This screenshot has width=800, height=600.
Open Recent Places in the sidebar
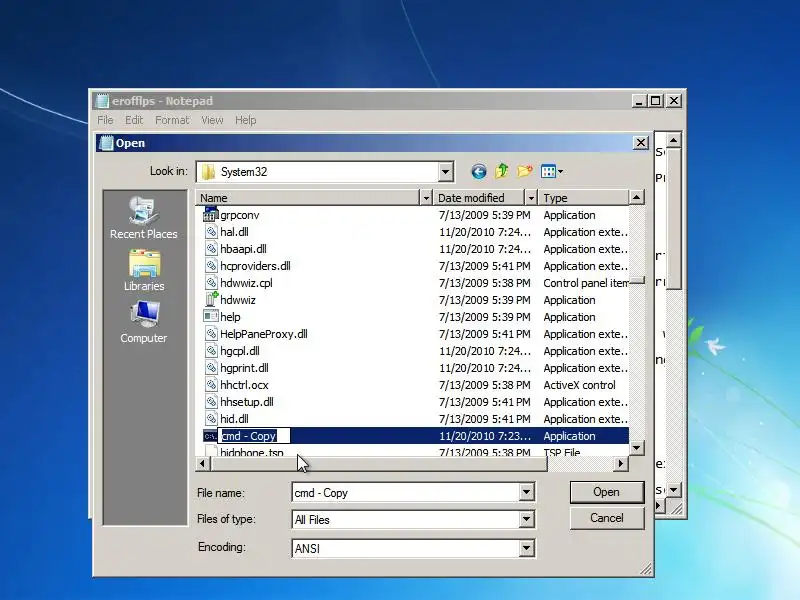click(x=144, y=218)
